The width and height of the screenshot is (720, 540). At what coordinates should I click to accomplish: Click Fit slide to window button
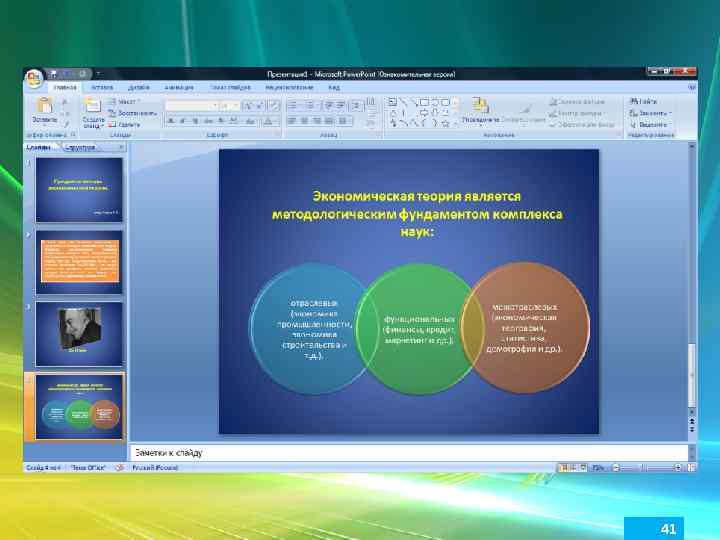(691, 467)
